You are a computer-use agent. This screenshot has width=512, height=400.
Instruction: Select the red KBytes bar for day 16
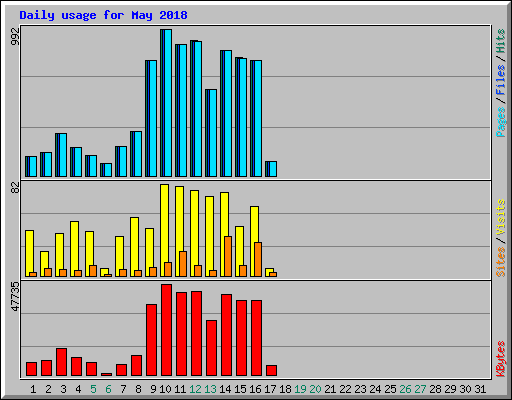click(x=256, y=338)
